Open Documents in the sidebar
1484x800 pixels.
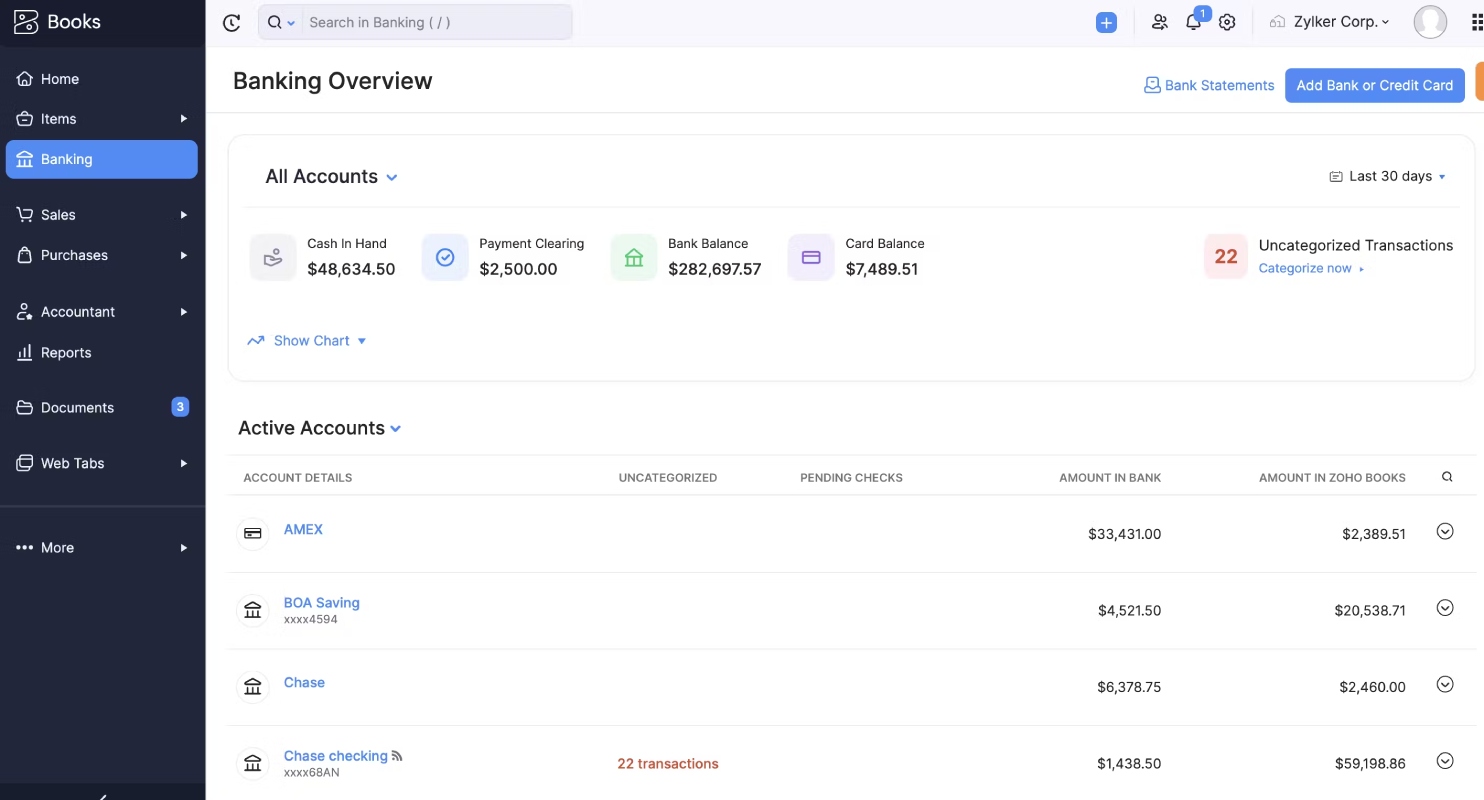point(102,408)
